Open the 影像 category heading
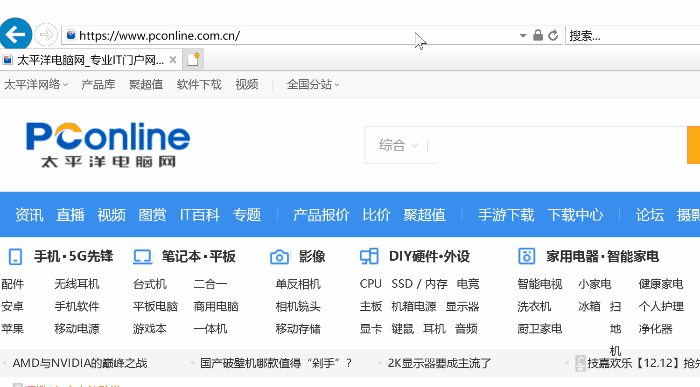This screenshot has width=700, height=387. (312, 256)
